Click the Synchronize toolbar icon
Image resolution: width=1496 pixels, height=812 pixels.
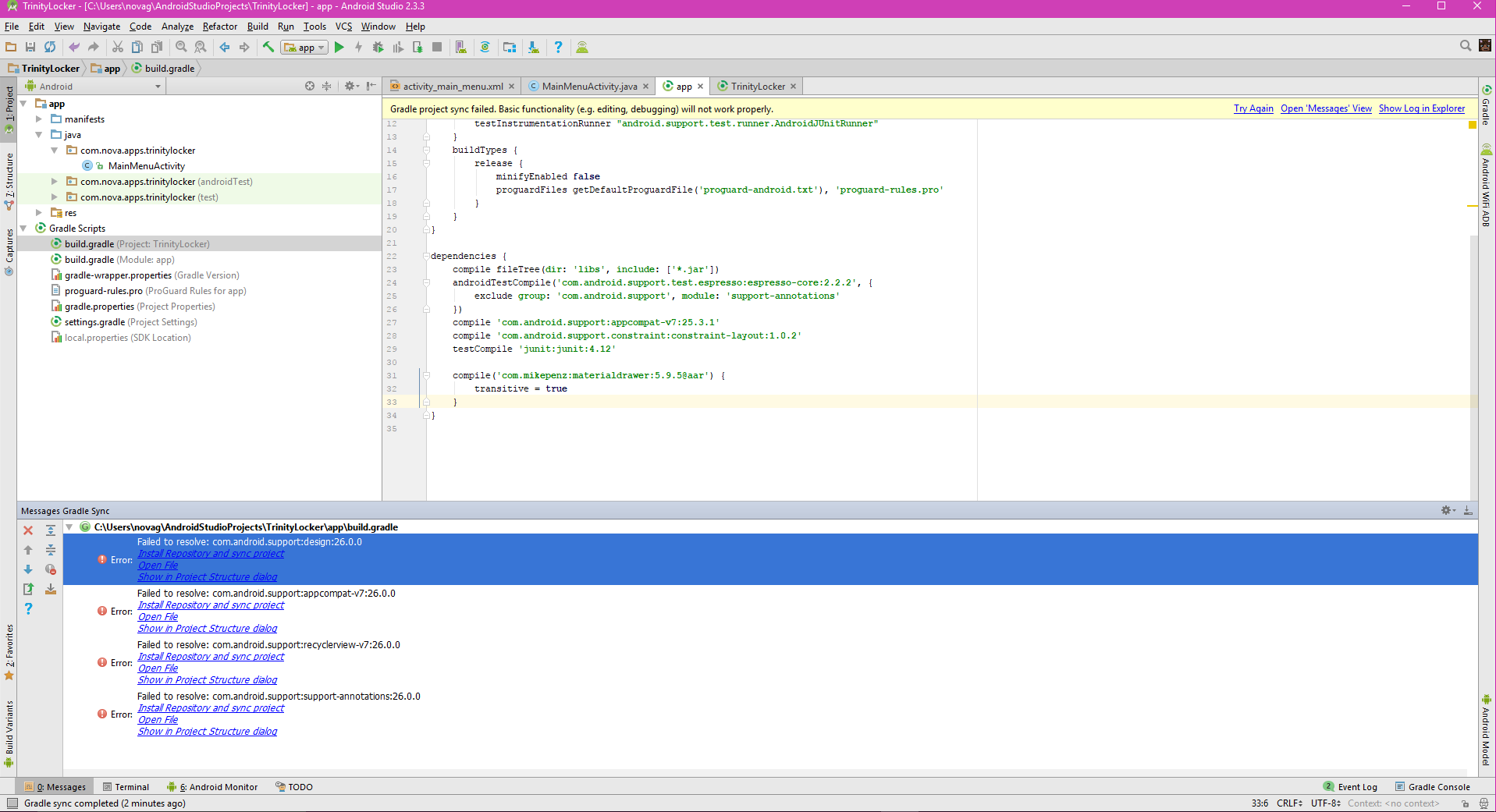(50, 48)
